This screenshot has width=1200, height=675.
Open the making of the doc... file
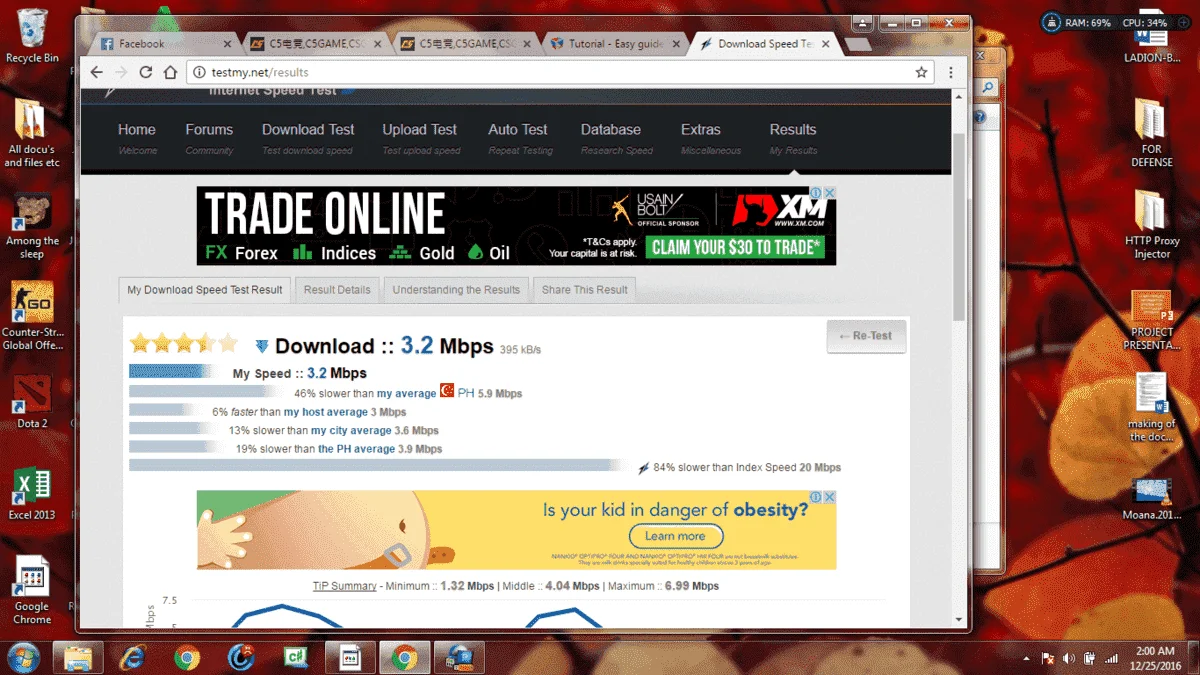pyautogui.click(x=1152, y=407)
